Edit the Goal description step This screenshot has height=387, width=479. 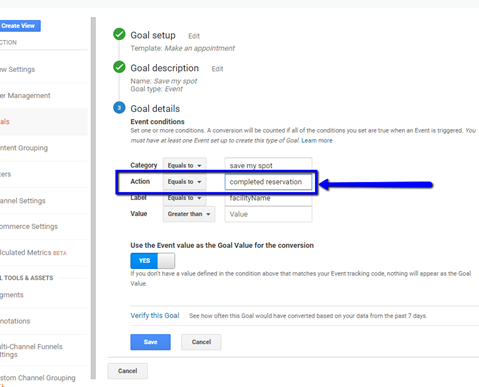tap(217, 69)
